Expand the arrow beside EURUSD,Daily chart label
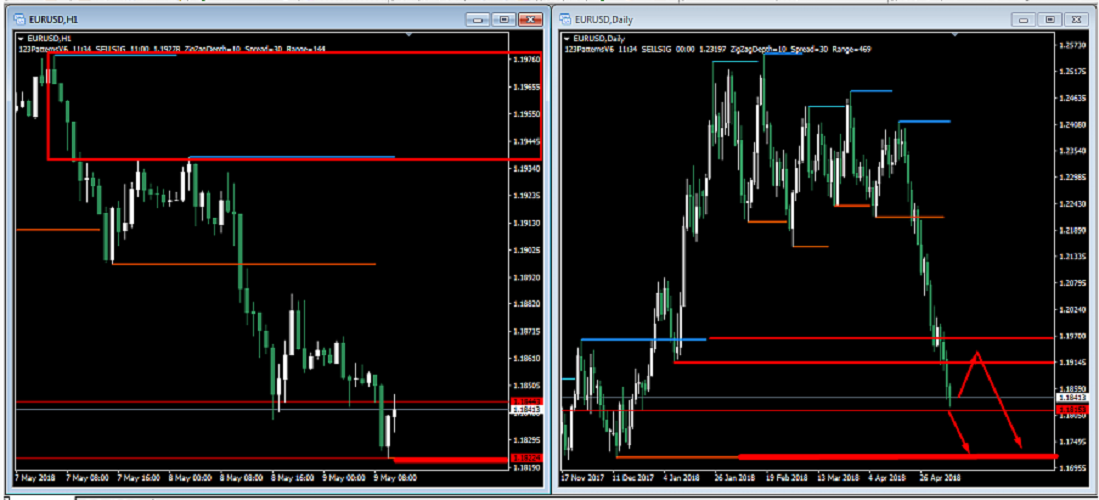The image size is (1099, 500). [566, 38]
